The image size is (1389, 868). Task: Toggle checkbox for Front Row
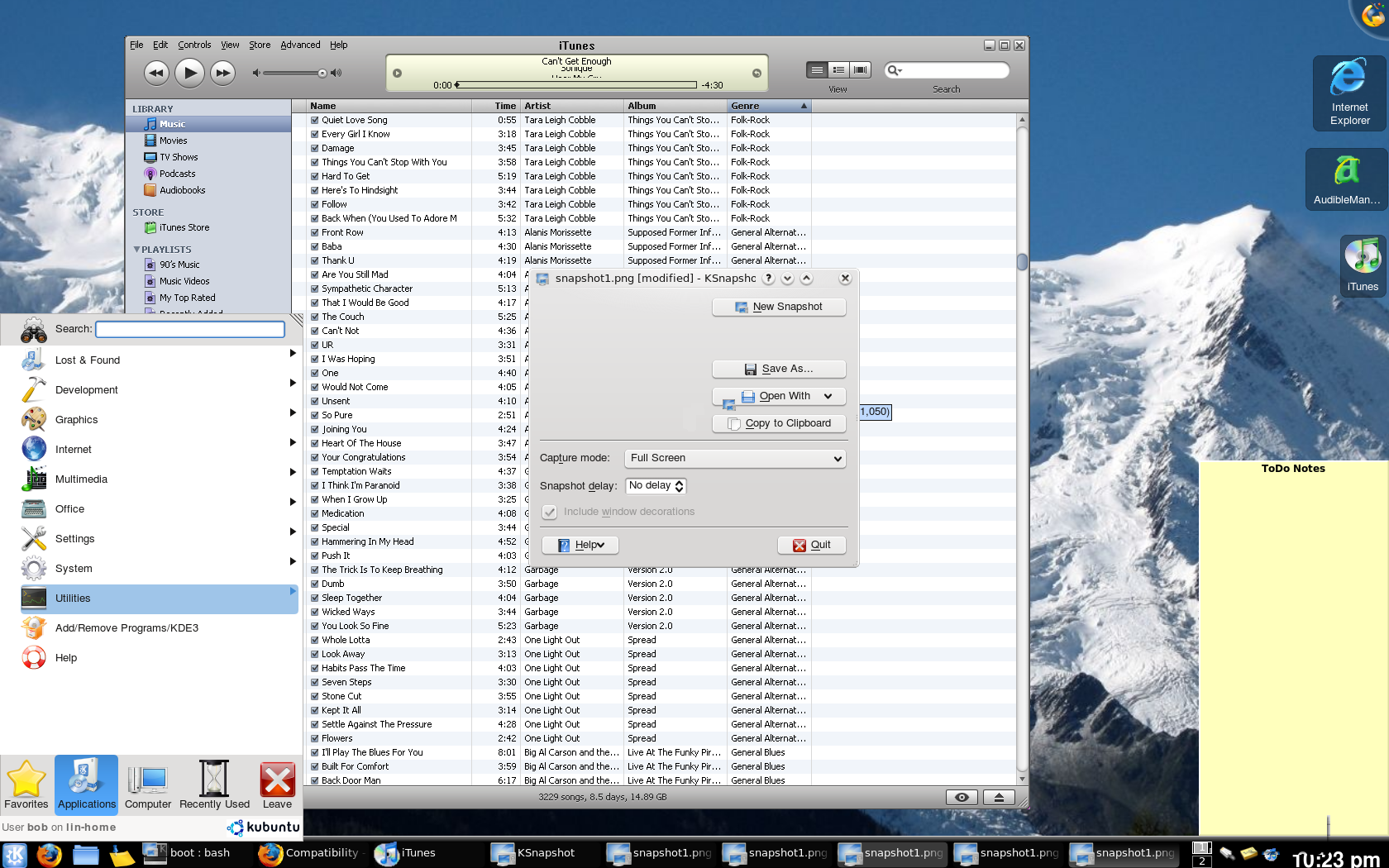click(x=314, y=232)
